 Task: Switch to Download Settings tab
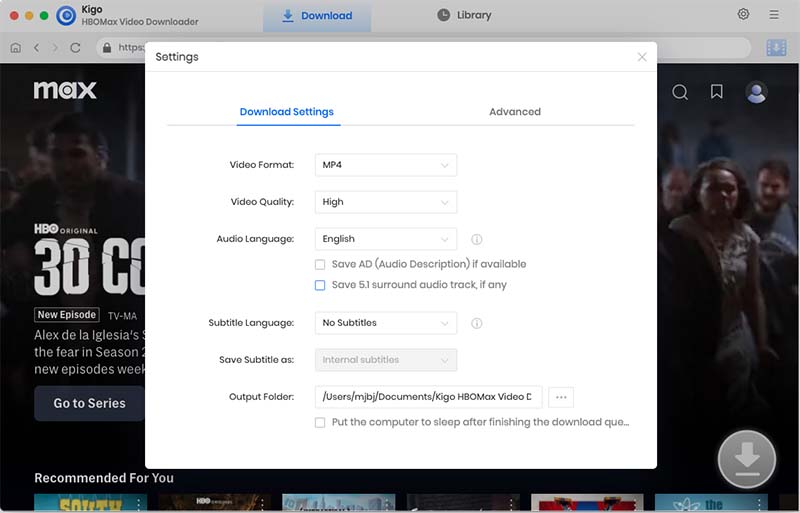(287, 112)
